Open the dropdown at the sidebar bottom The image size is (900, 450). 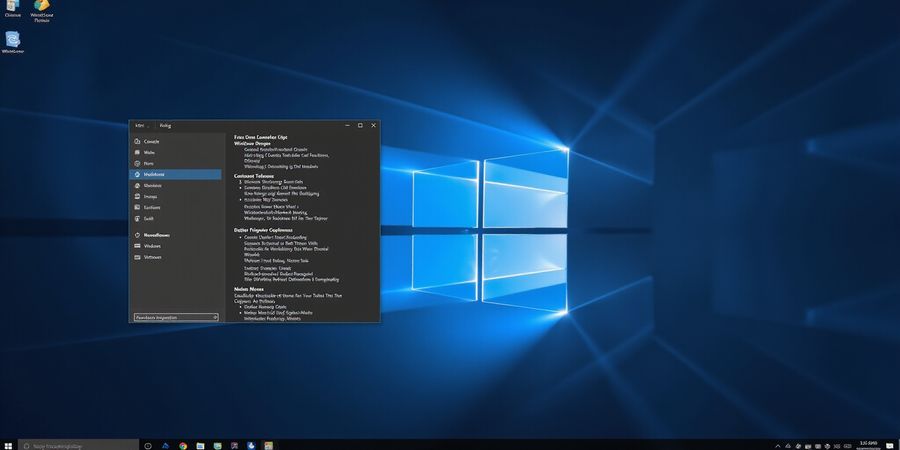pos(176,317)
